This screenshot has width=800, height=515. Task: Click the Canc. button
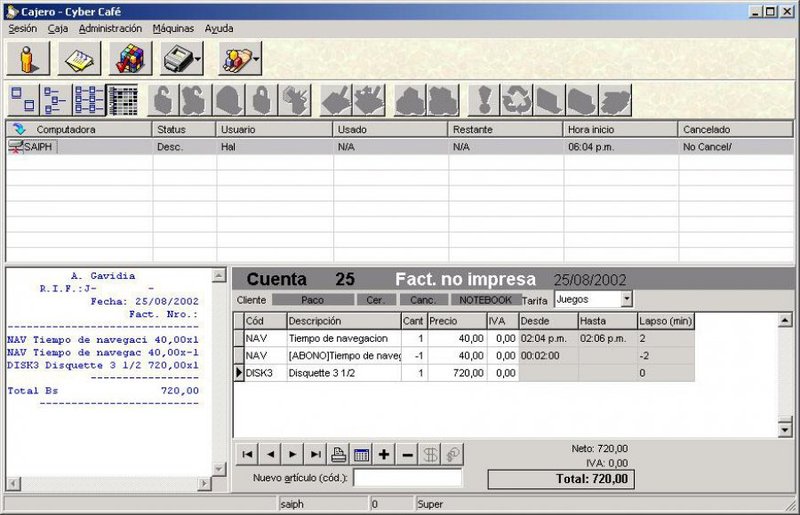(x=423, y=300)
